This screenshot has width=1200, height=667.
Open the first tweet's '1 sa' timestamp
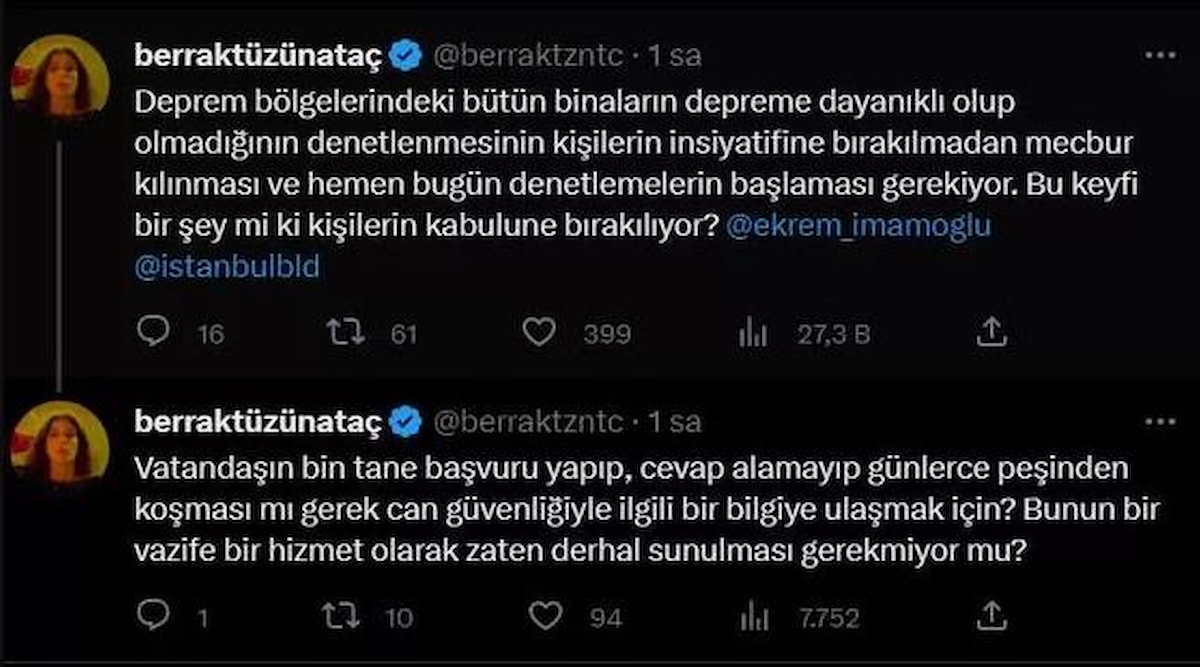tap(675, 57)
